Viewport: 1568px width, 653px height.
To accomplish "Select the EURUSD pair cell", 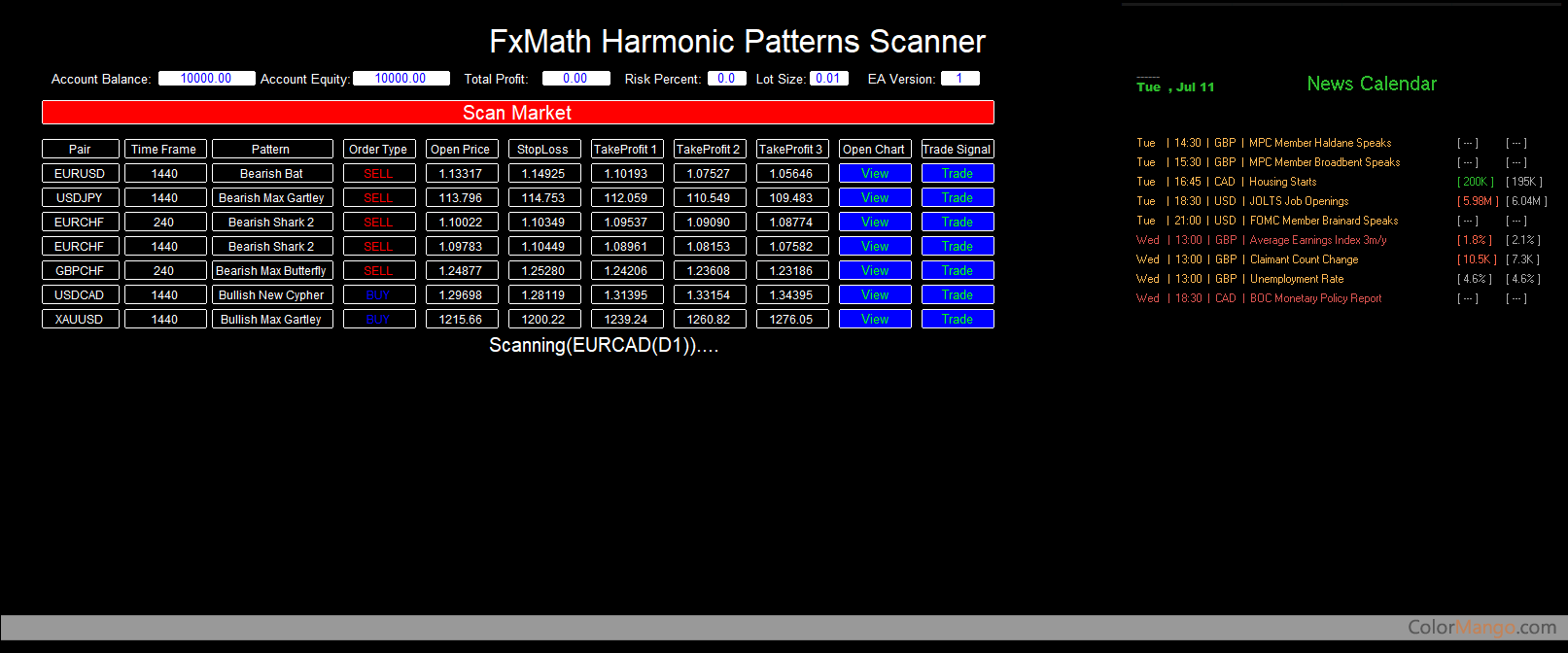I will [80, 173].
